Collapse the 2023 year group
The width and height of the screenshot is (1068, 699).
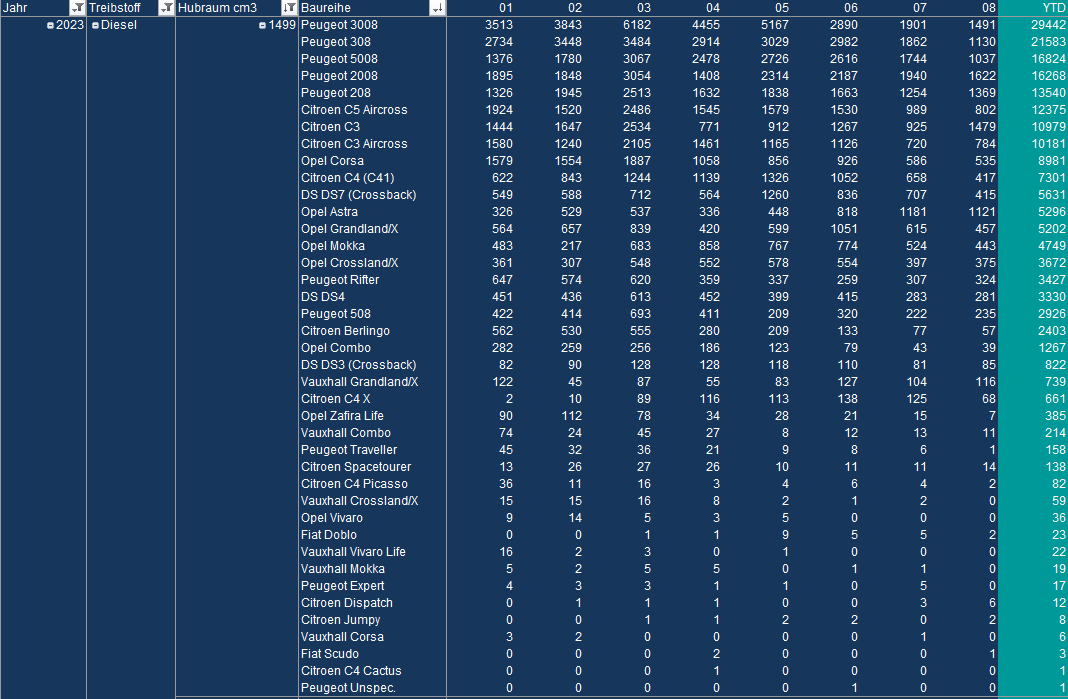pos(50,25)
